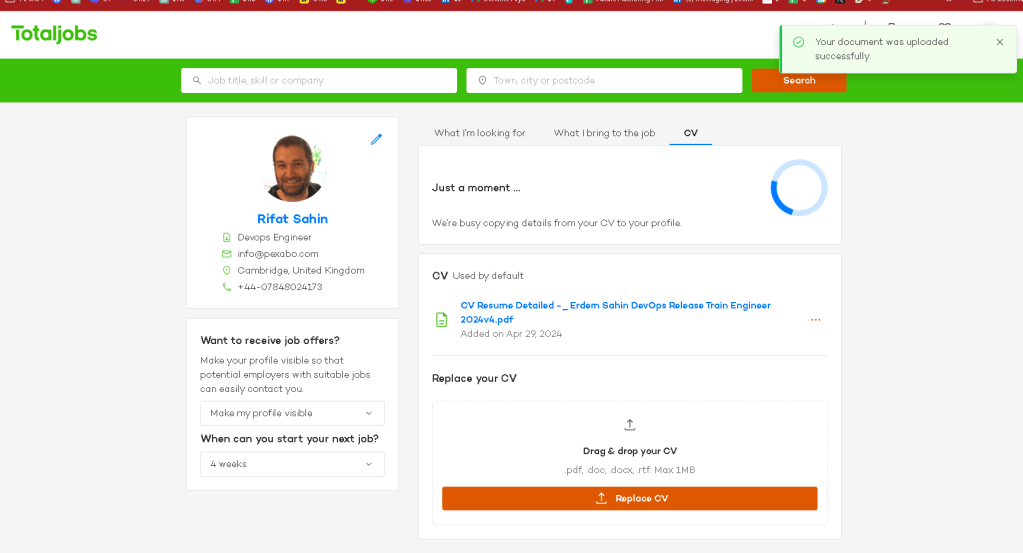Viewport: 1023px width, 553px height.
Task: Click the job title icon next to Devops Engineer
Action: (x=226, y=237)
